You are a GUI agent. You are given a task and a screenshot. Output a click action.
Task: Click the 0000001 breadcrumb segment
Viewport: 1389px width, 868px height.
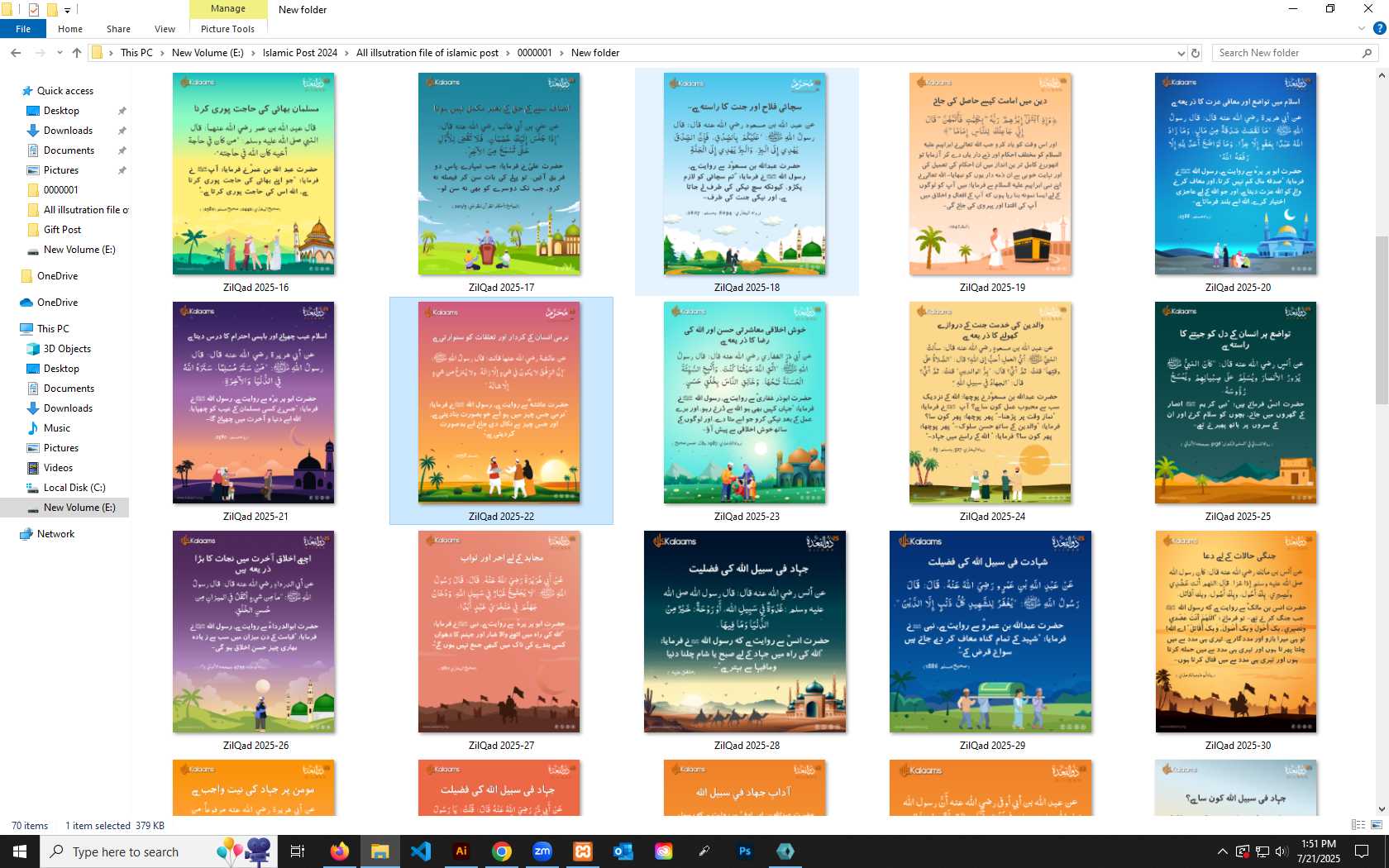[534, 53]
